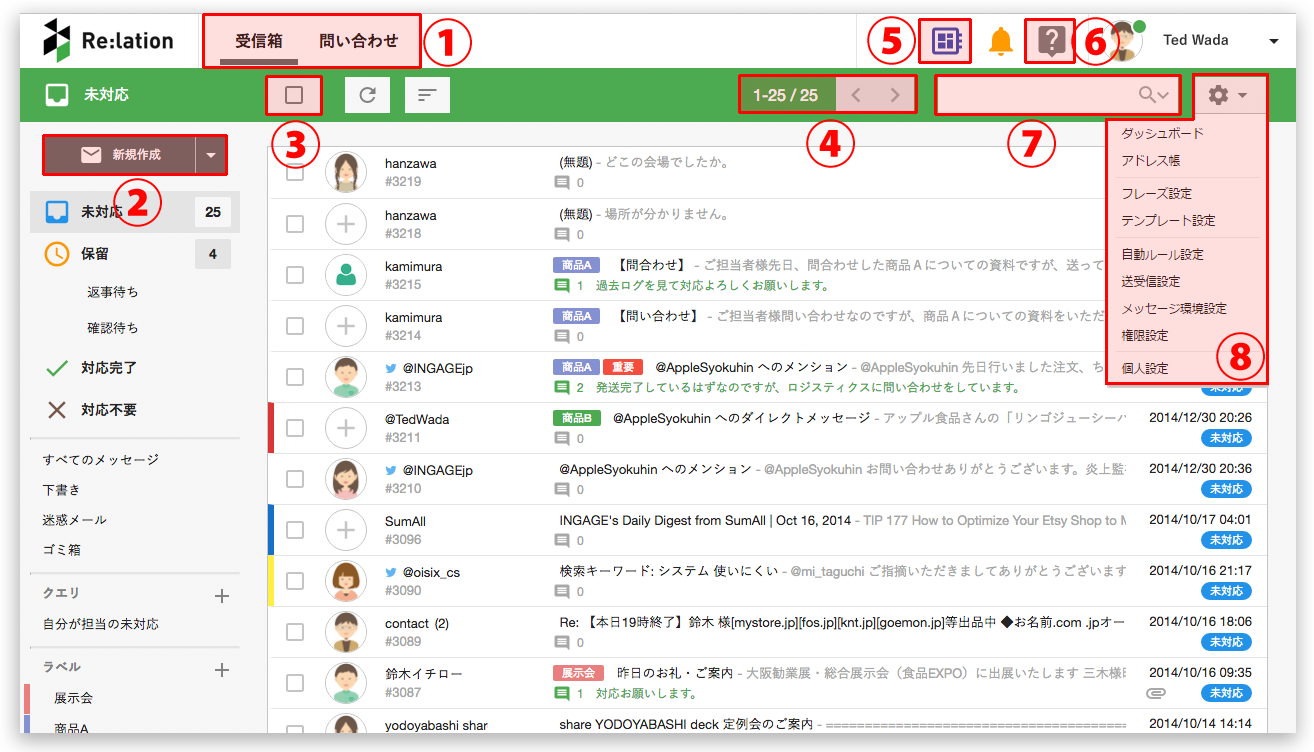
Task: Add a new label with plus icon
Action: click(x=222, y=670)
